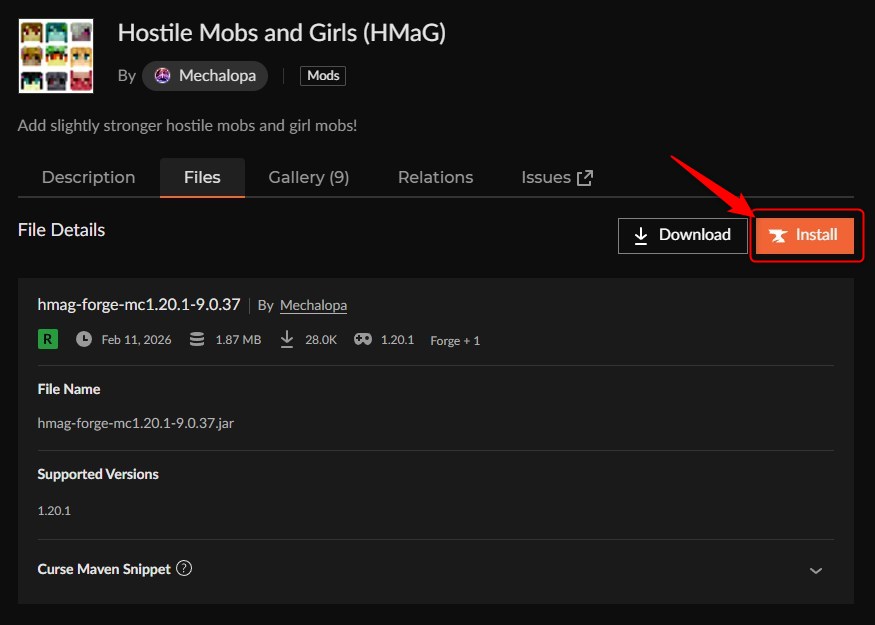Click the game controller icon near 1.20.1

pyautogui.click(x=363, y=339)
